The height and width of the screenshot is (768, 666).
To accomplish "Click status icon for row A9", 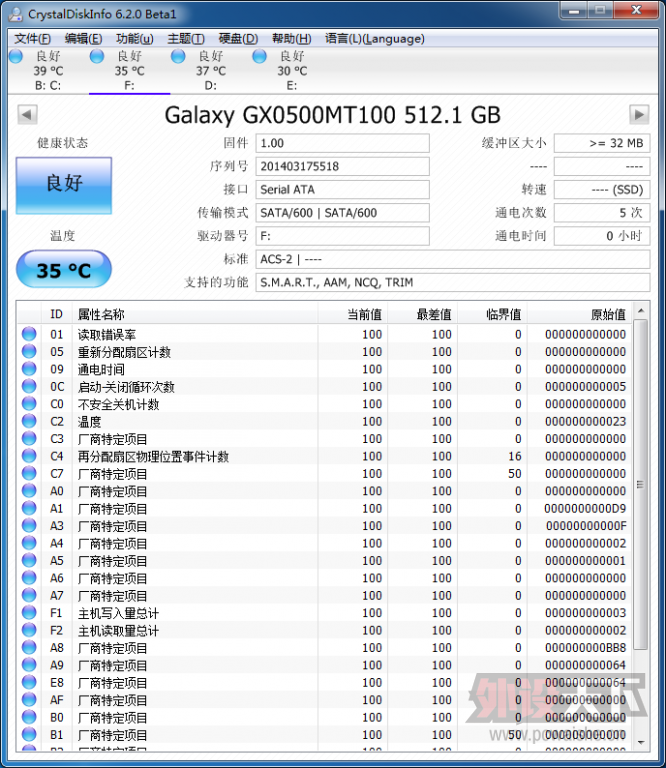I will pos(29,665).
